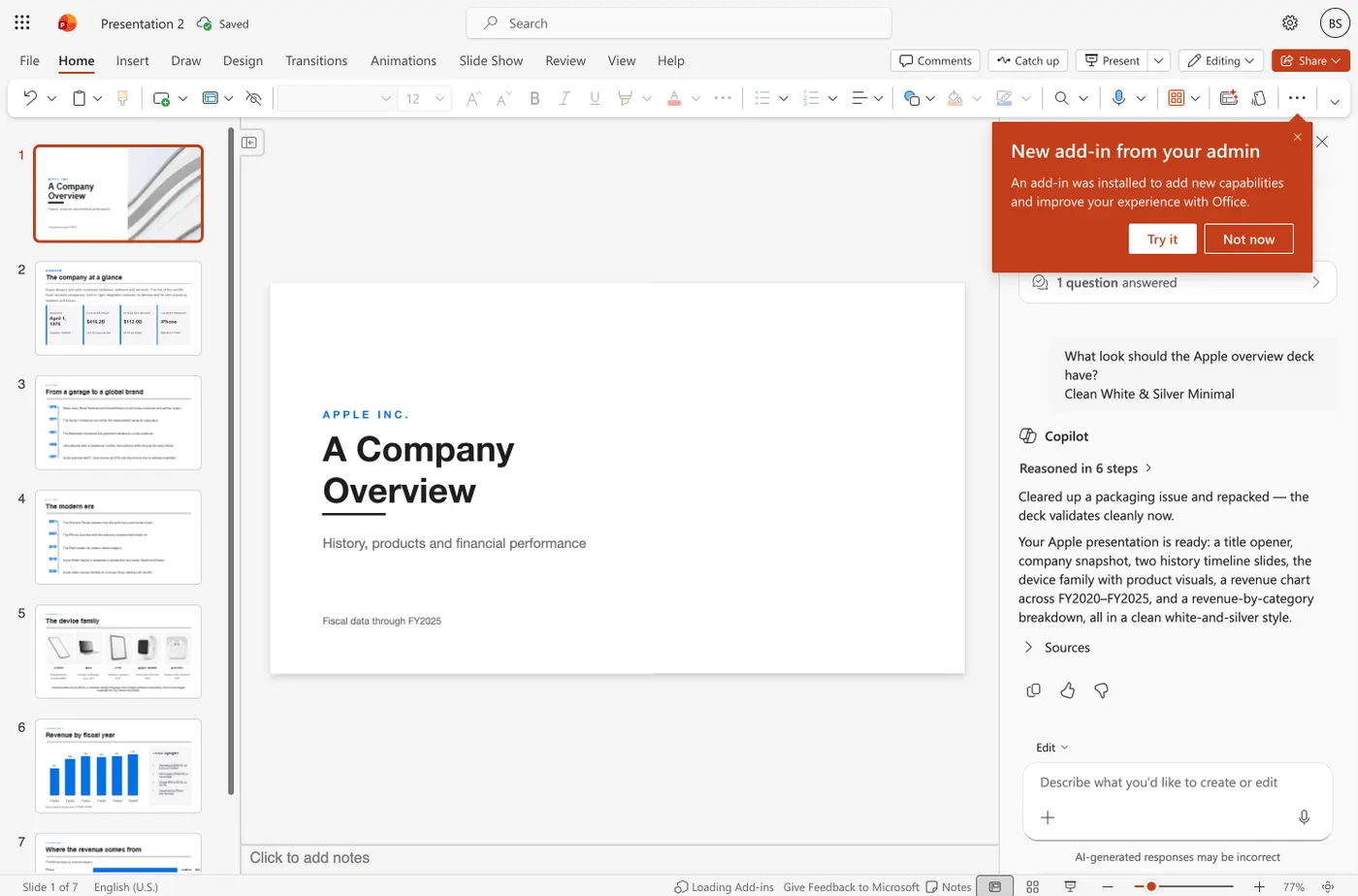
Task: Click the Copilot prompt input field
Action: [1178, 783]
